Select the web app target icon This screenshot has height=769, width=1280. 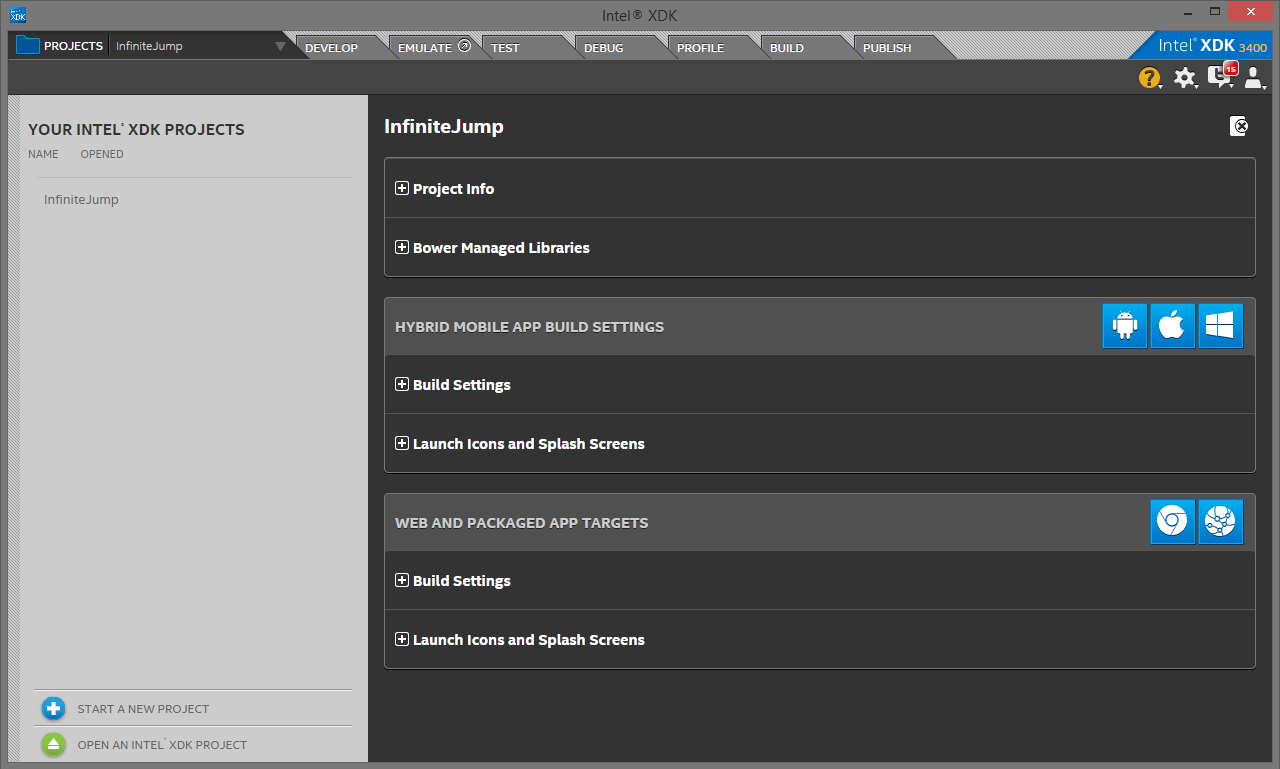pyautogui.click(x=1221, y=522)
